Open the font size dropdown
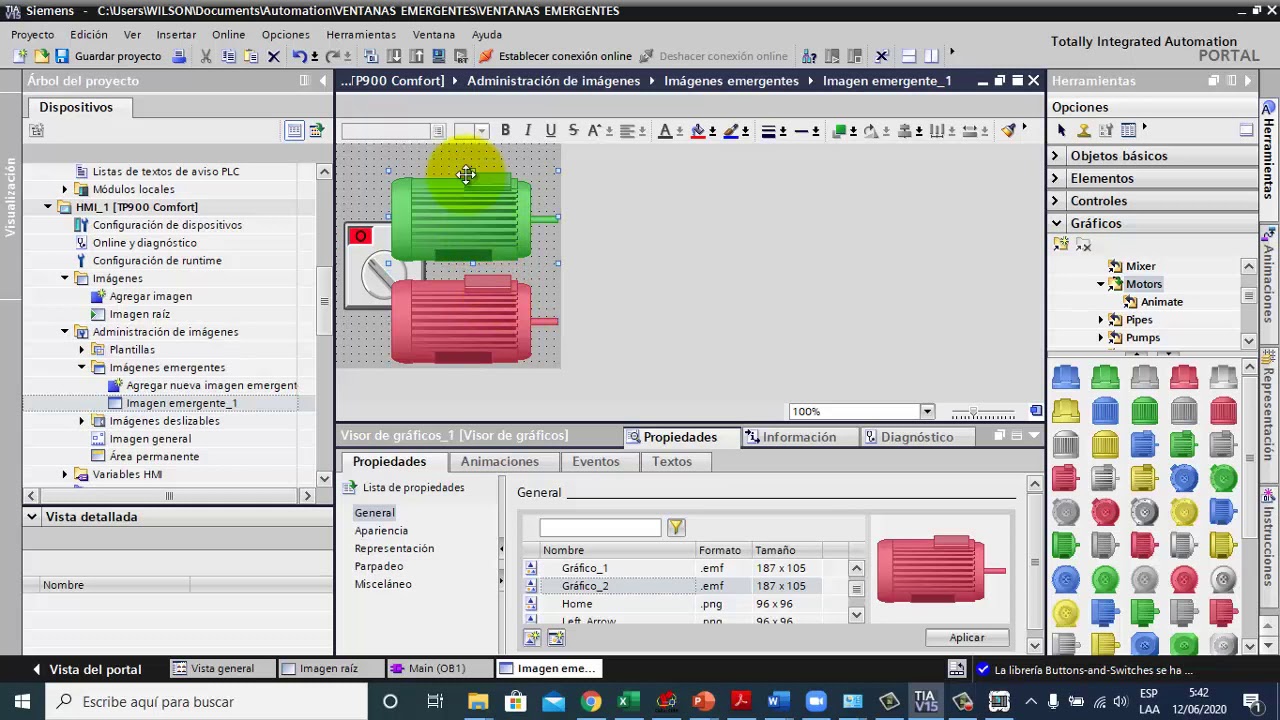This screenshot has height=720, width=1280. pyautogui.click(x=482, y=131)
